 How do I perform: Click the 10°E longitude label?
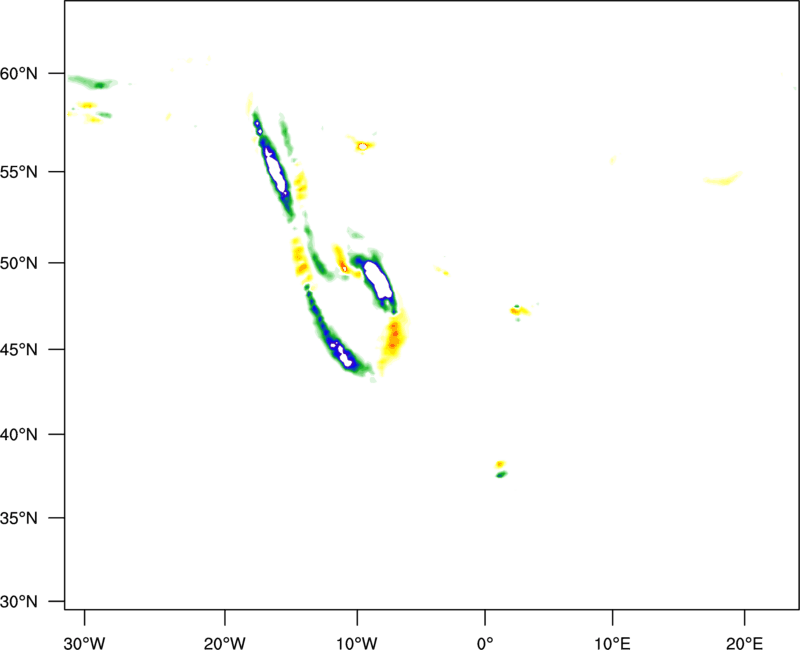pyautogui.click(x=612, y=643)
